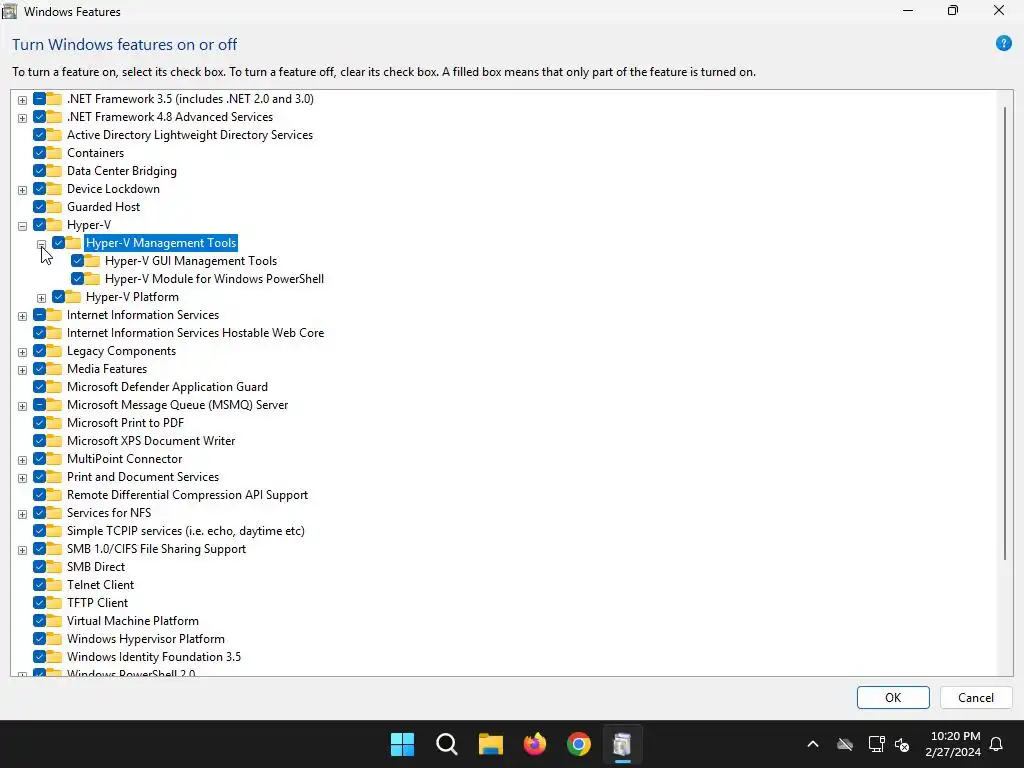This screenshot has width=1024, height=768.
Task: Click the Virtual Machine Platform folder icon
Action: (55, 621)
